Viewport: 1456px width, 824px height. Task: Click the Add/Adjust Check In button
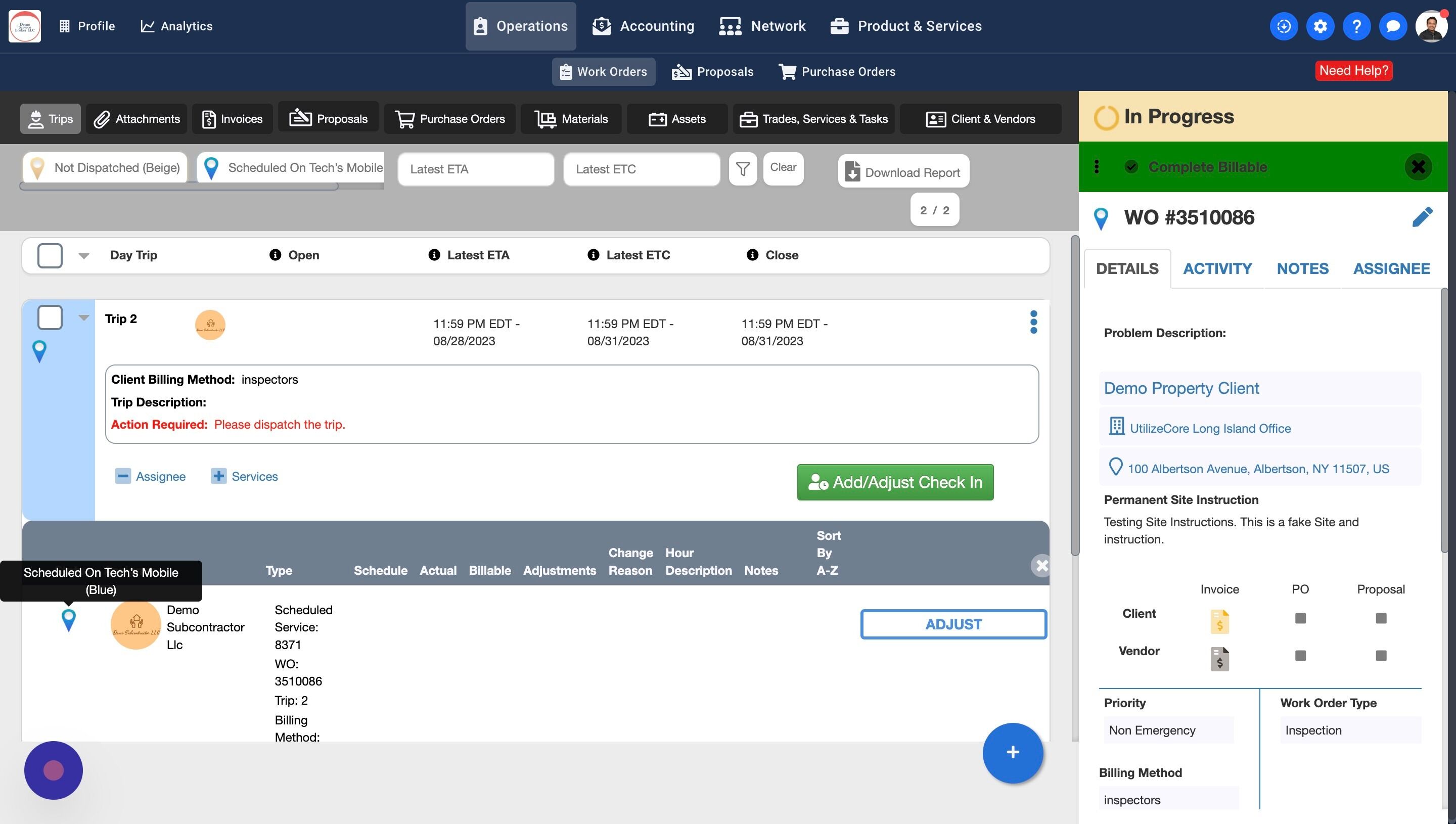point(895,482)
